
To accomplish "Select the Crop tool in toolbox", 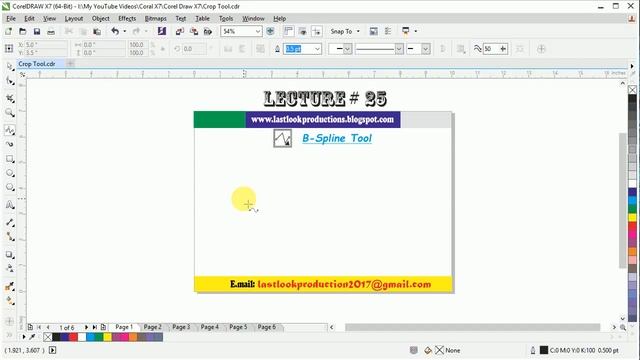I will 10,98.
